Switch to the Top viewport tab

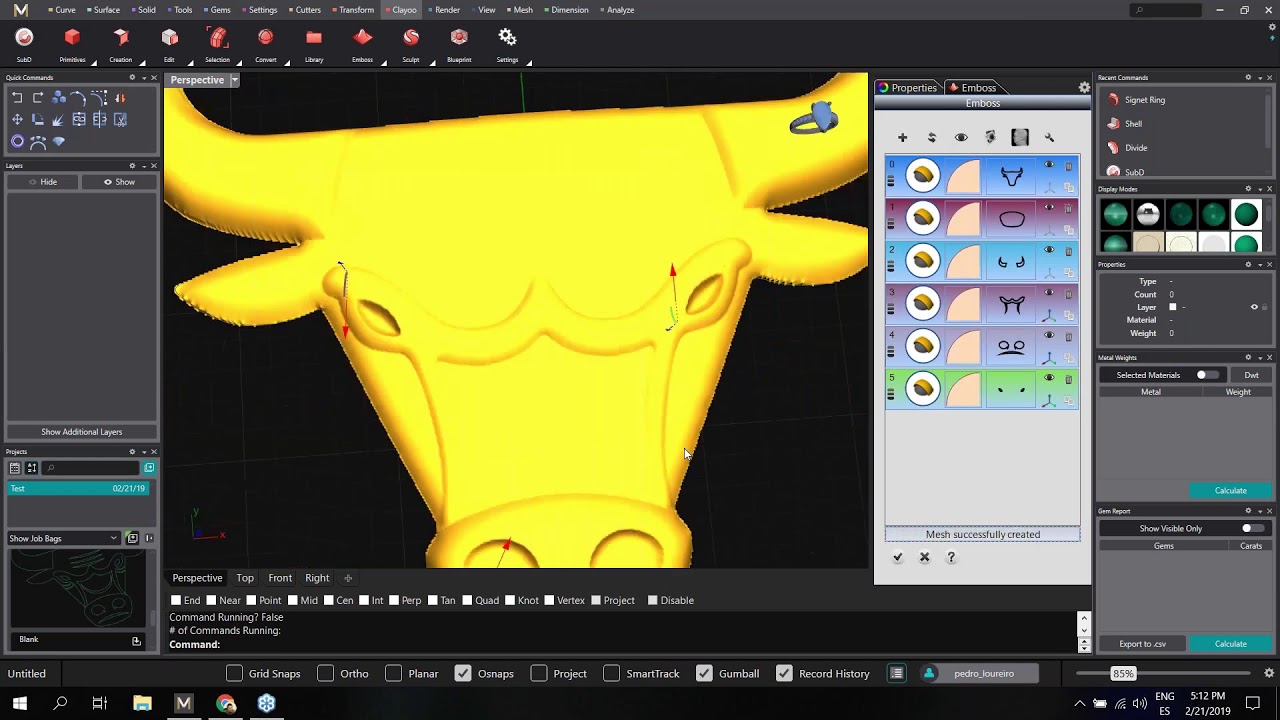245,578
